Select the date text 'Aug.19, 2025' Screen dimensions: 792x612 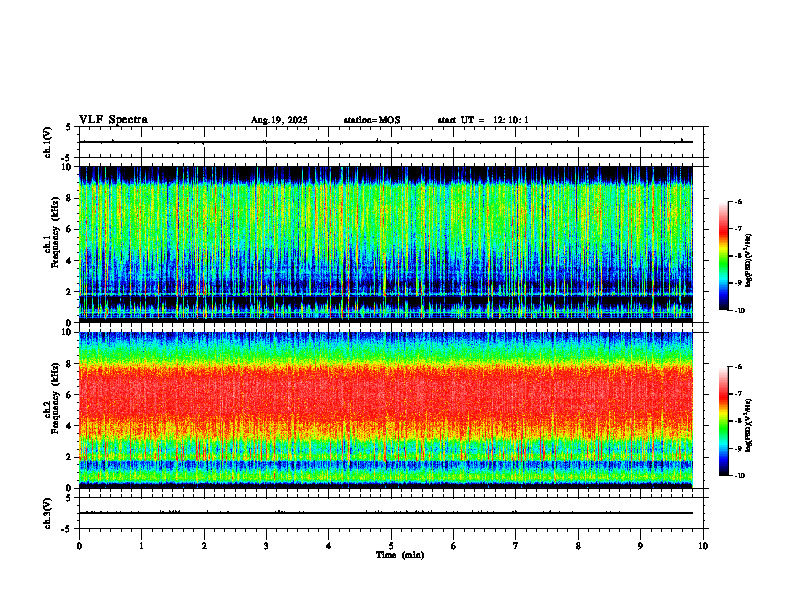279,120
